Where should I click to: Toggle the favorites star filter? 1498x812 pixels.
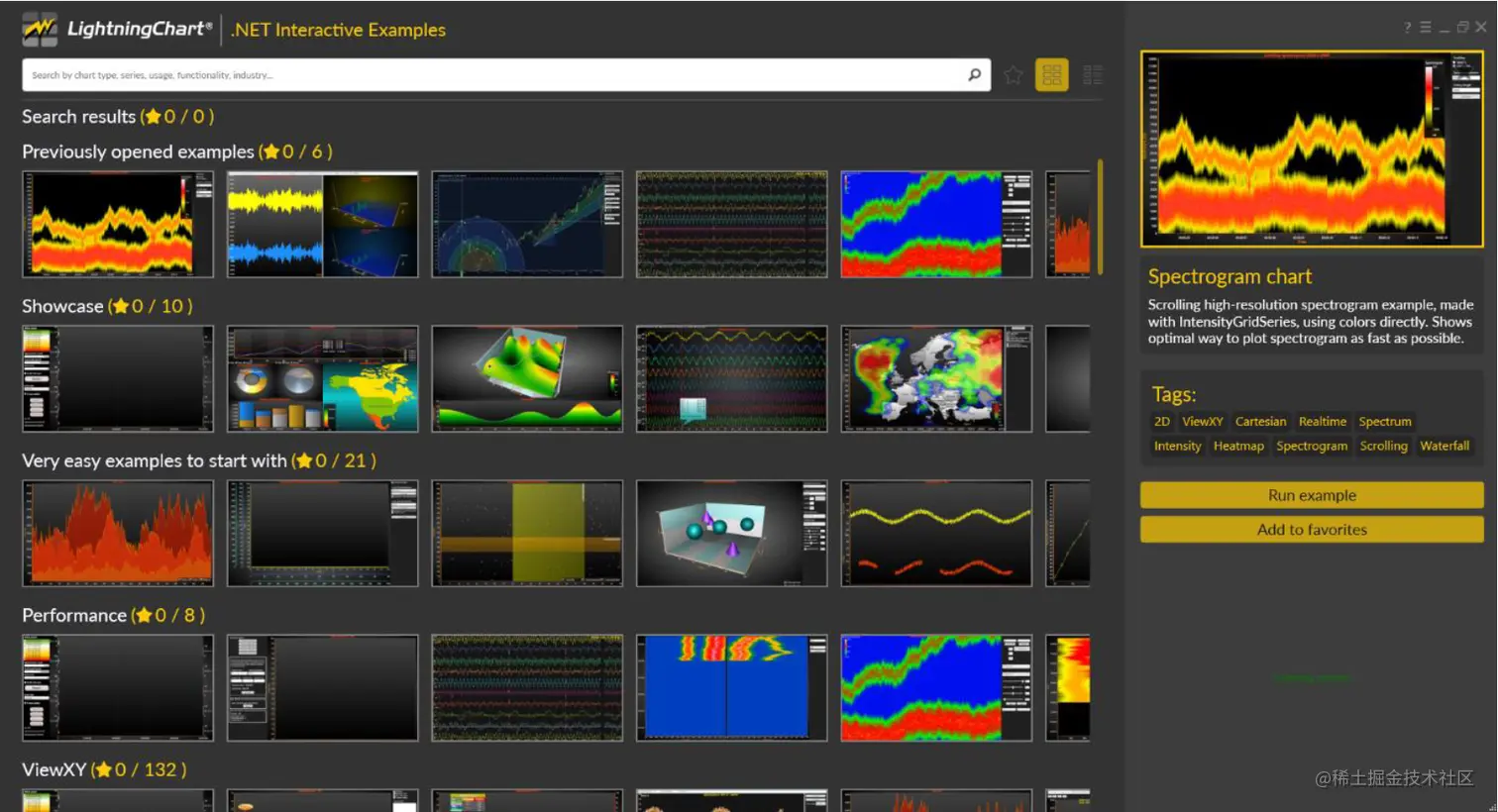click(1014, 74)
